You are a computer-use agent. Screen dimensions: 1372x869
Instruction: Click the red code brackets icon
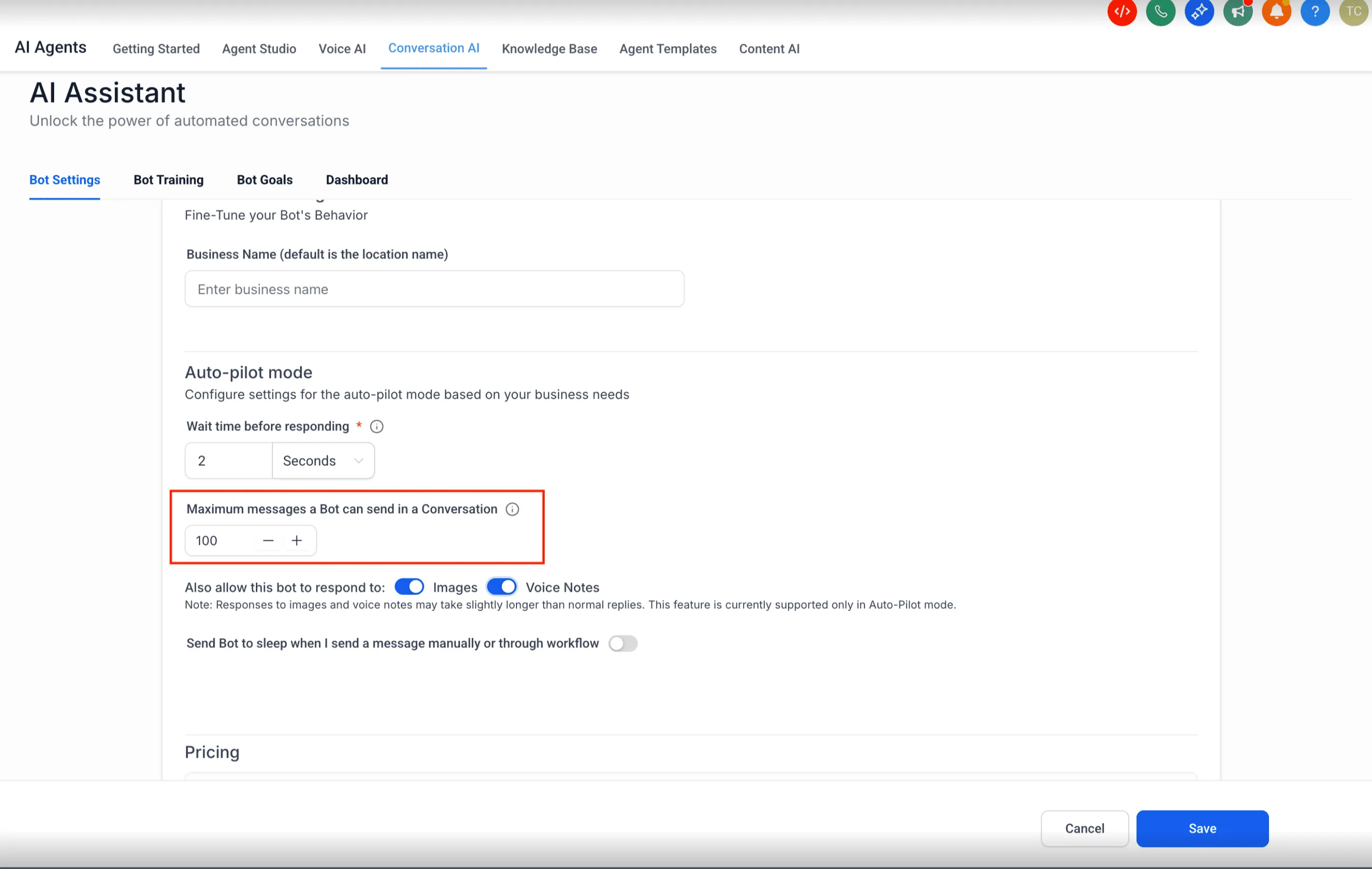(1121, 11)
